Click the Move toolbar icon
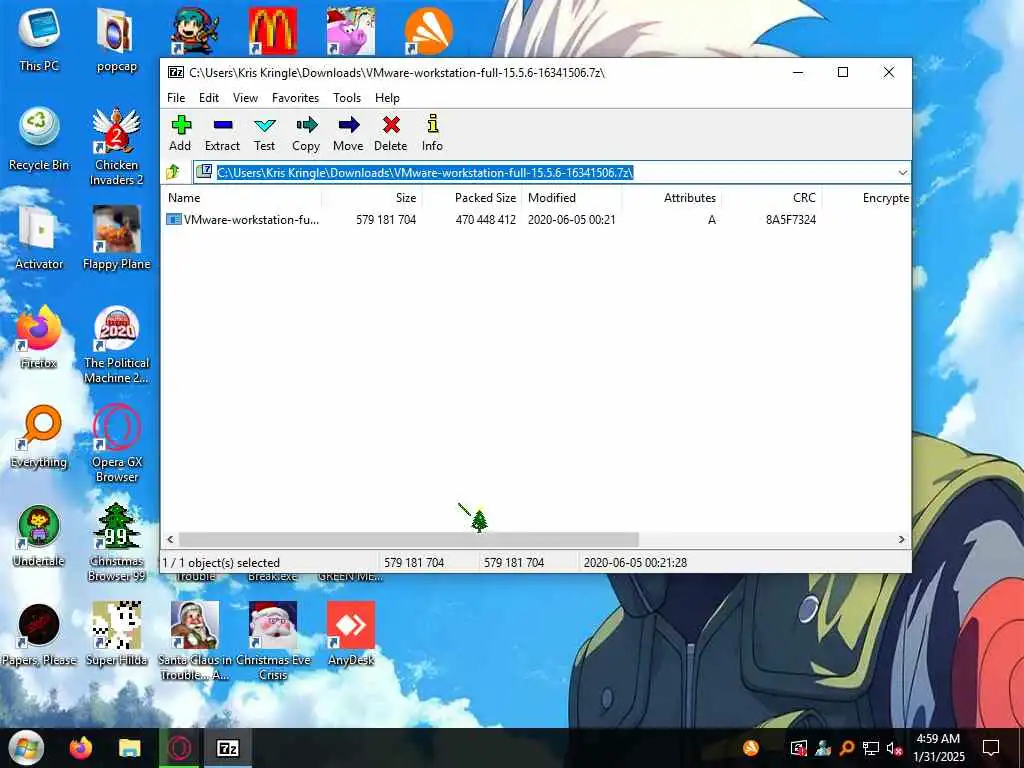 point(348,133)
